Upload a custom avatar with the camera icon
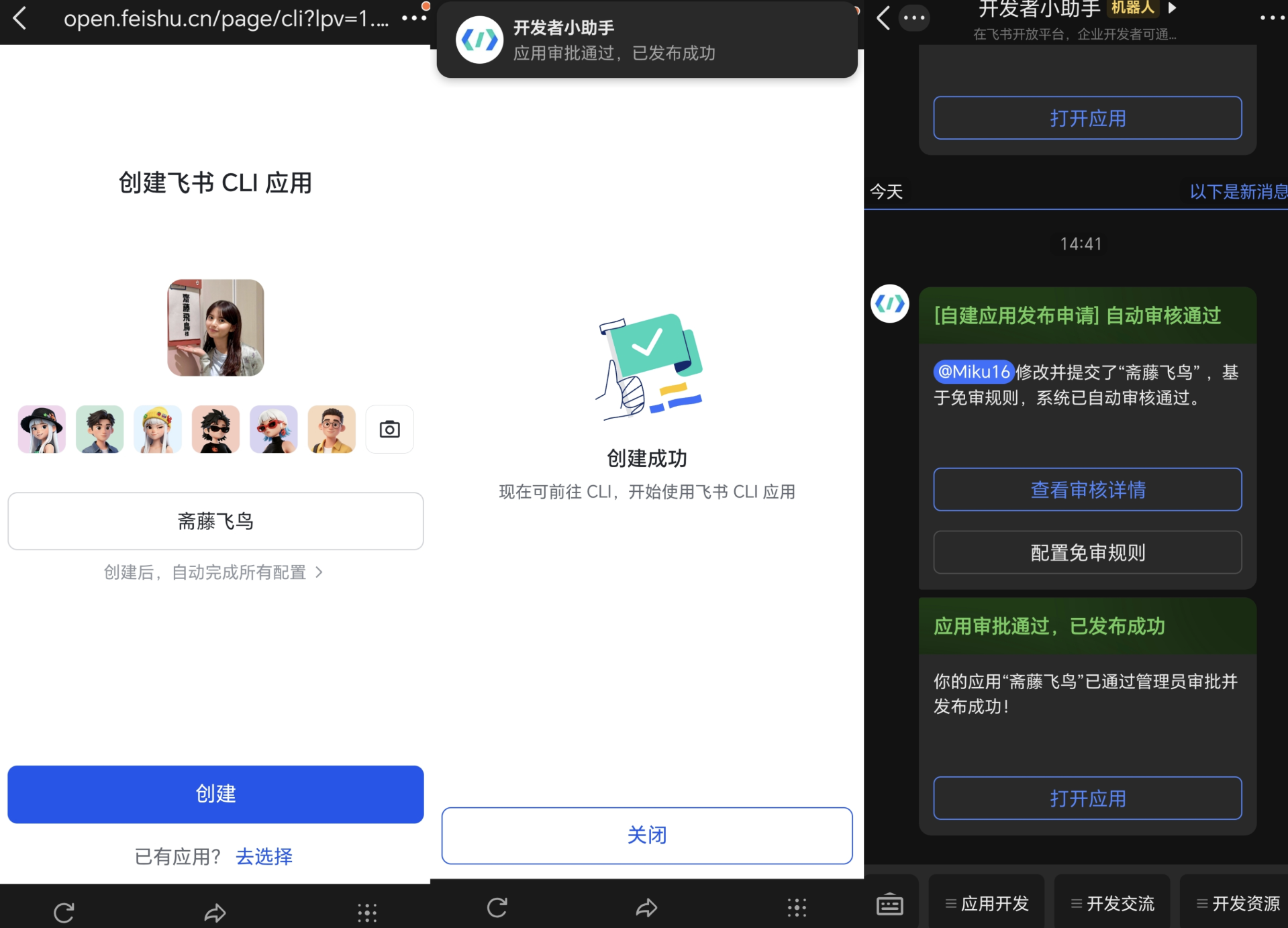This screenshot has height=928, width=1288. tap(390, 429)
